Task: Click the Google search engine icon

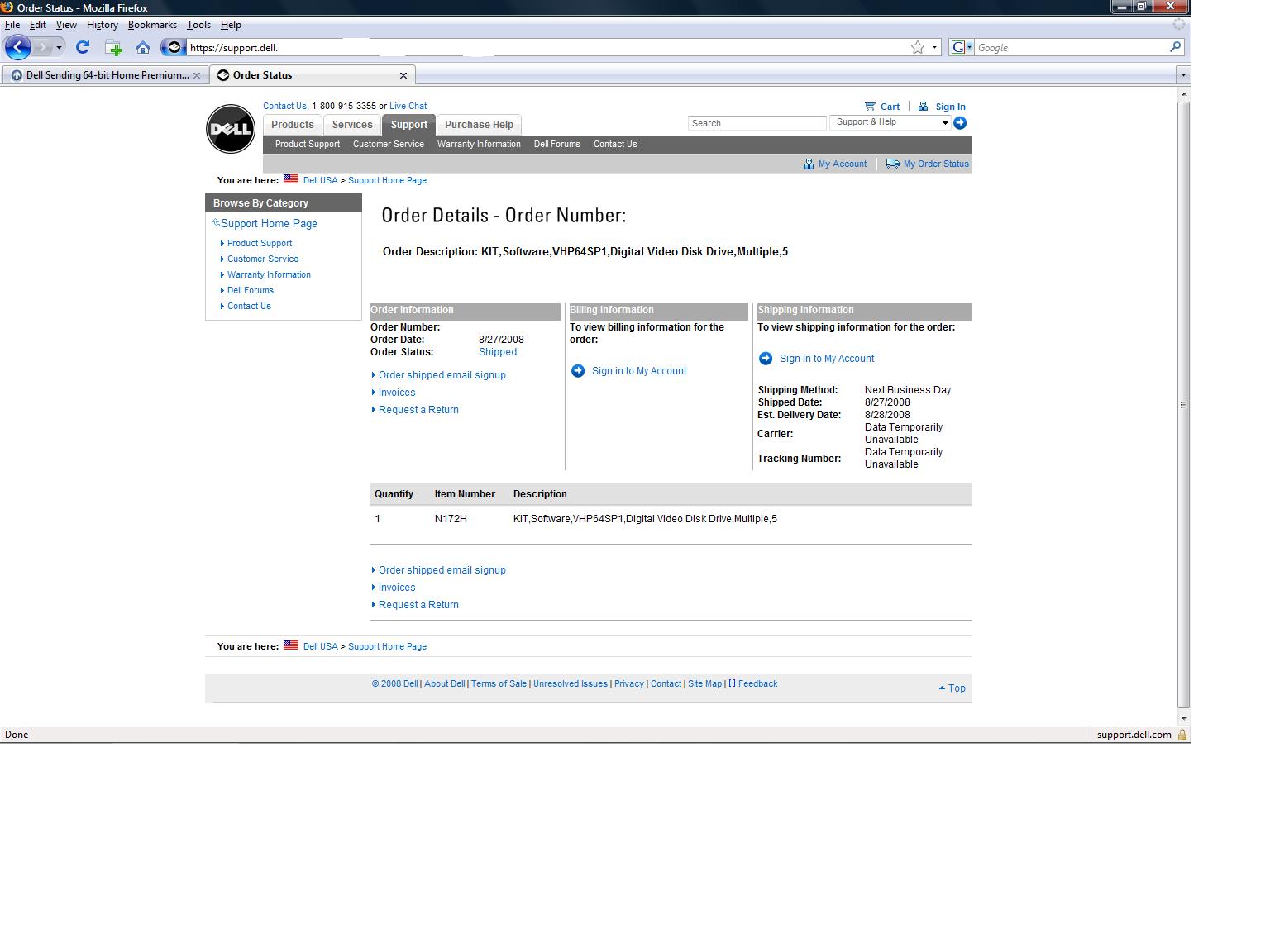Action: point(957,47)
